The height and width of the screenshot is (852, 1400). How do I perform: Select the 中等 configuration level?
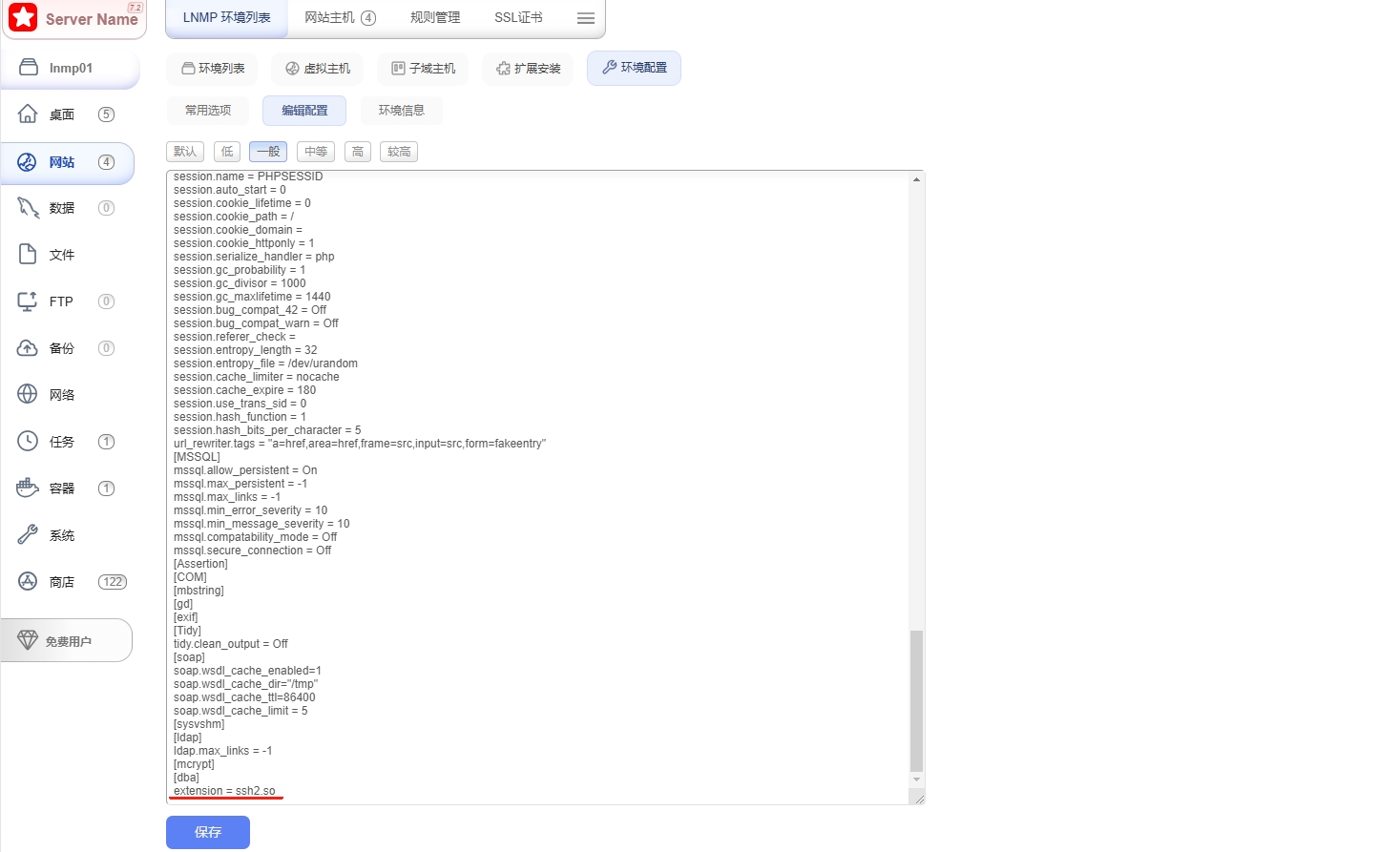[316, 152]
